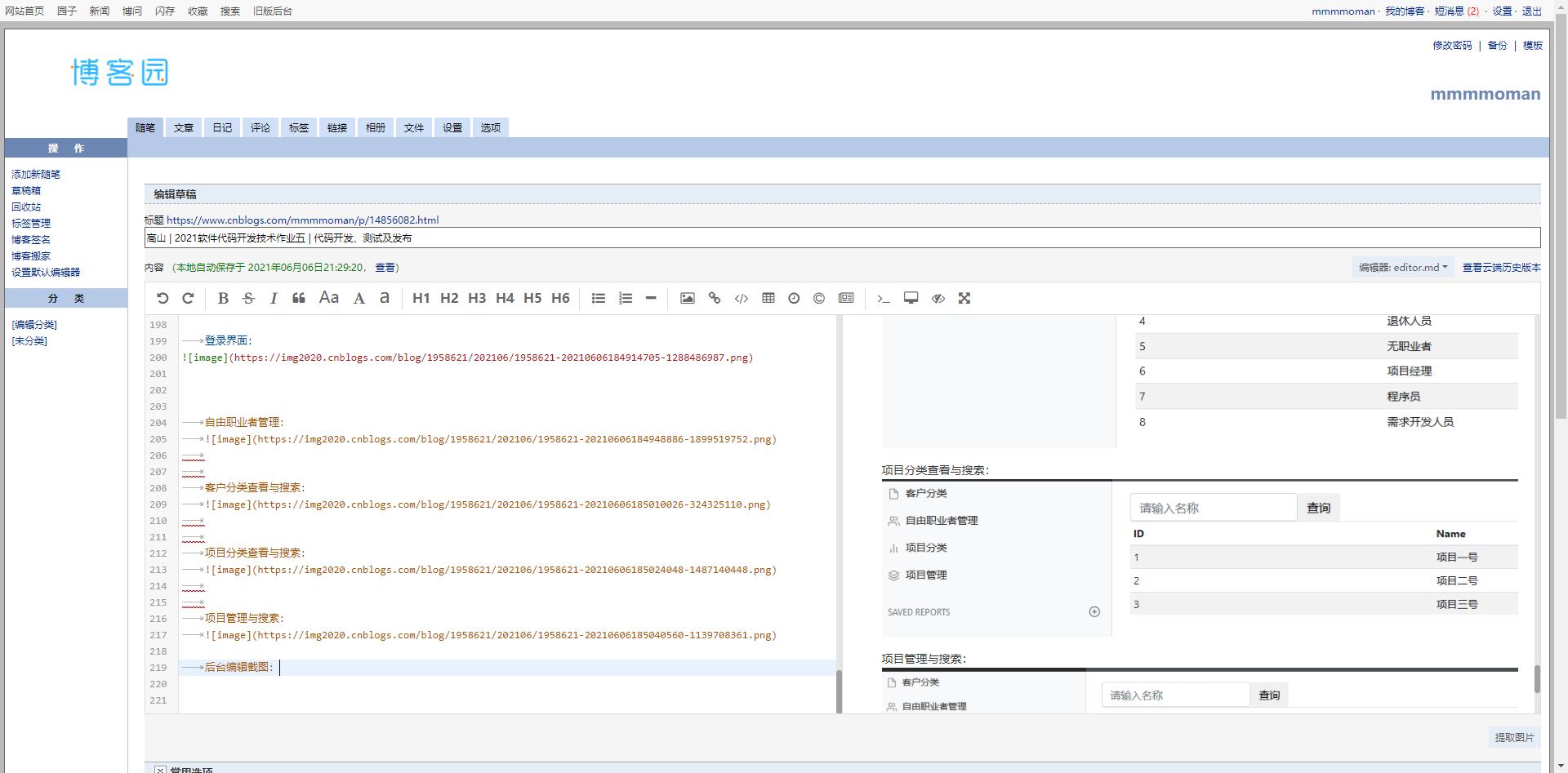Insert H5 heading
This screenshot has height=773, width=1568.
click(532, 299)
